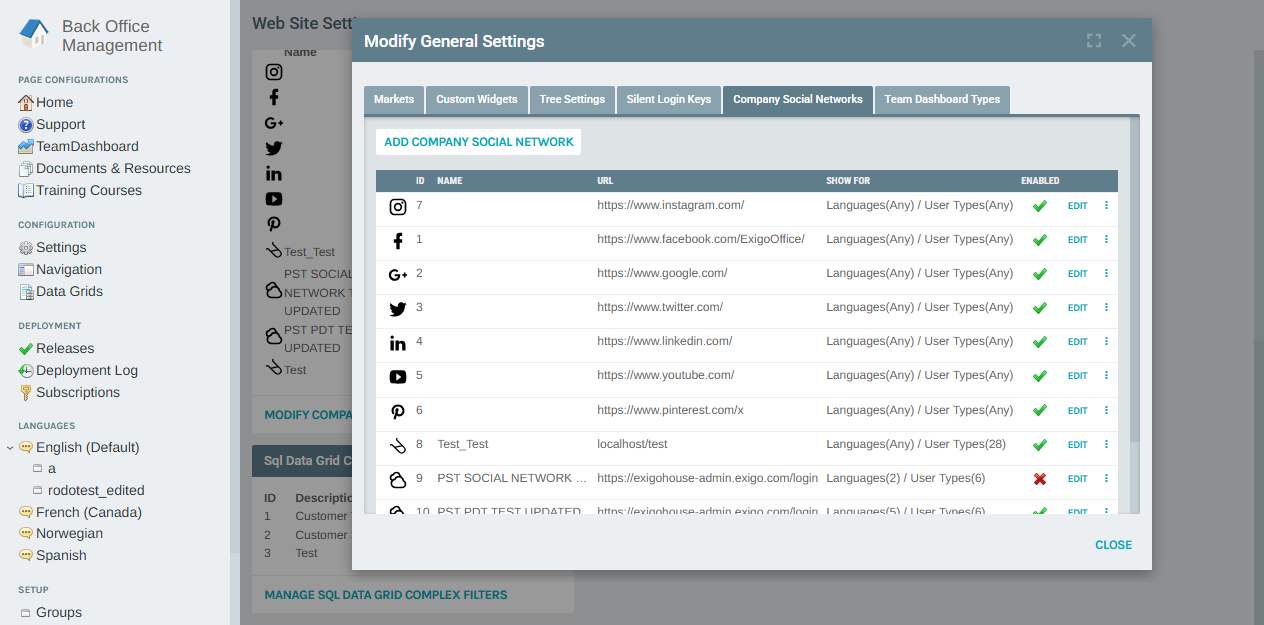Image resolution: width=1264 pixels, height=625 pixels.
Task: Open the options menu for the Test_Test row
Action: pos(1106,445)
